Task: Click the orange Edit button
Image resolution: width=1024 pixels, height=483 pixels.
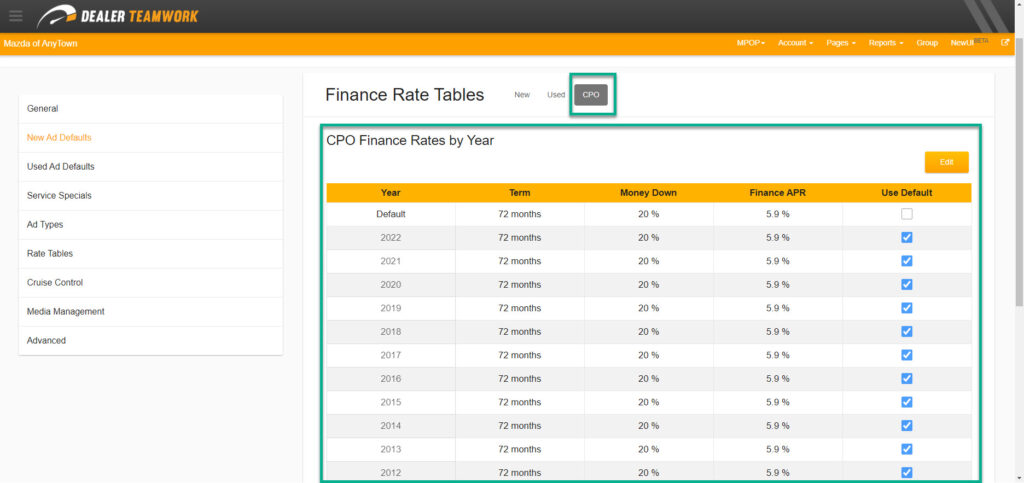Action: pyautogui.click(x=946, y=162)
